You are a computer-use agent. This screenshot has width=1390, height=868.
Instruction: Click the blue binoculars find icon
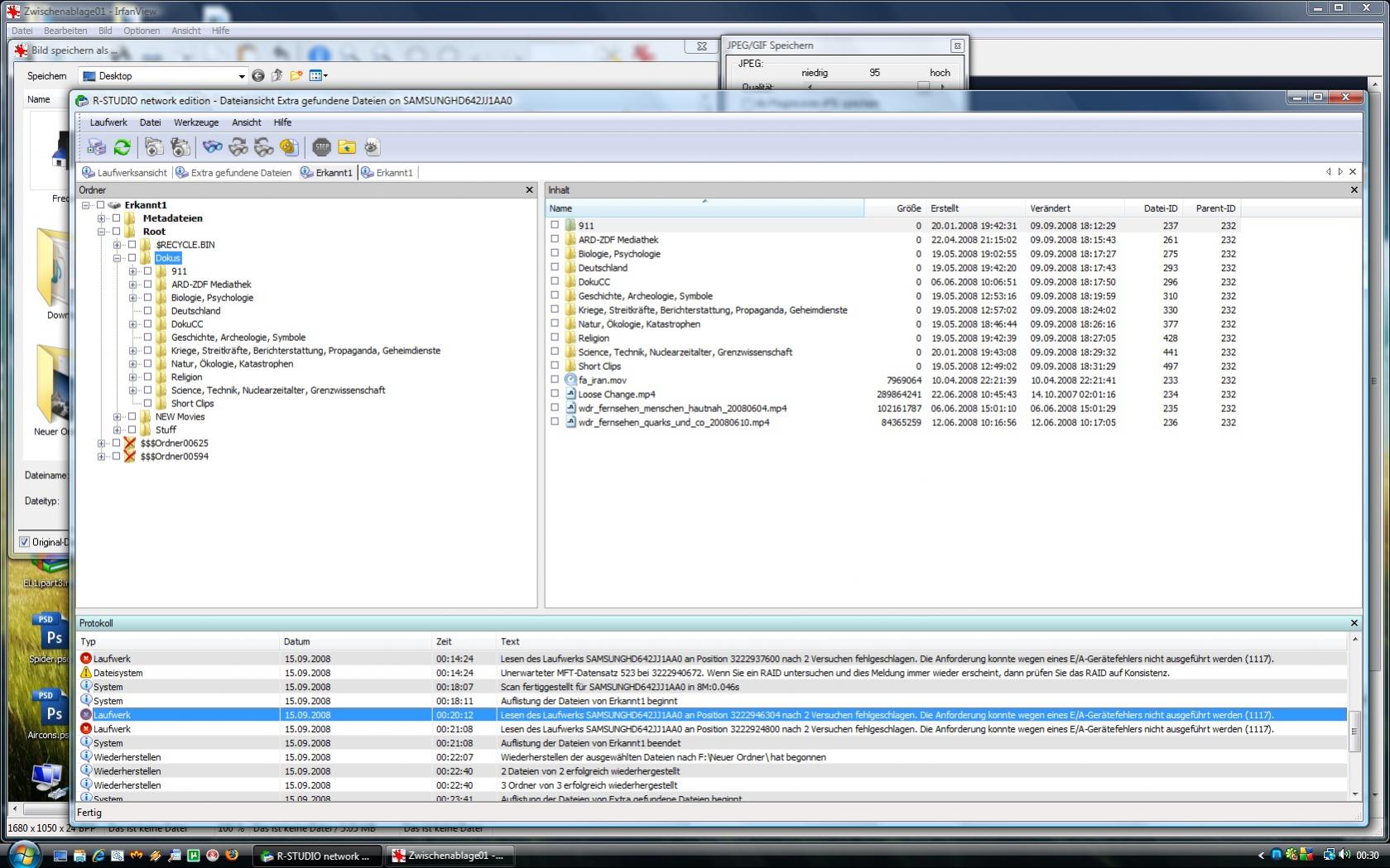coord(213,147)
